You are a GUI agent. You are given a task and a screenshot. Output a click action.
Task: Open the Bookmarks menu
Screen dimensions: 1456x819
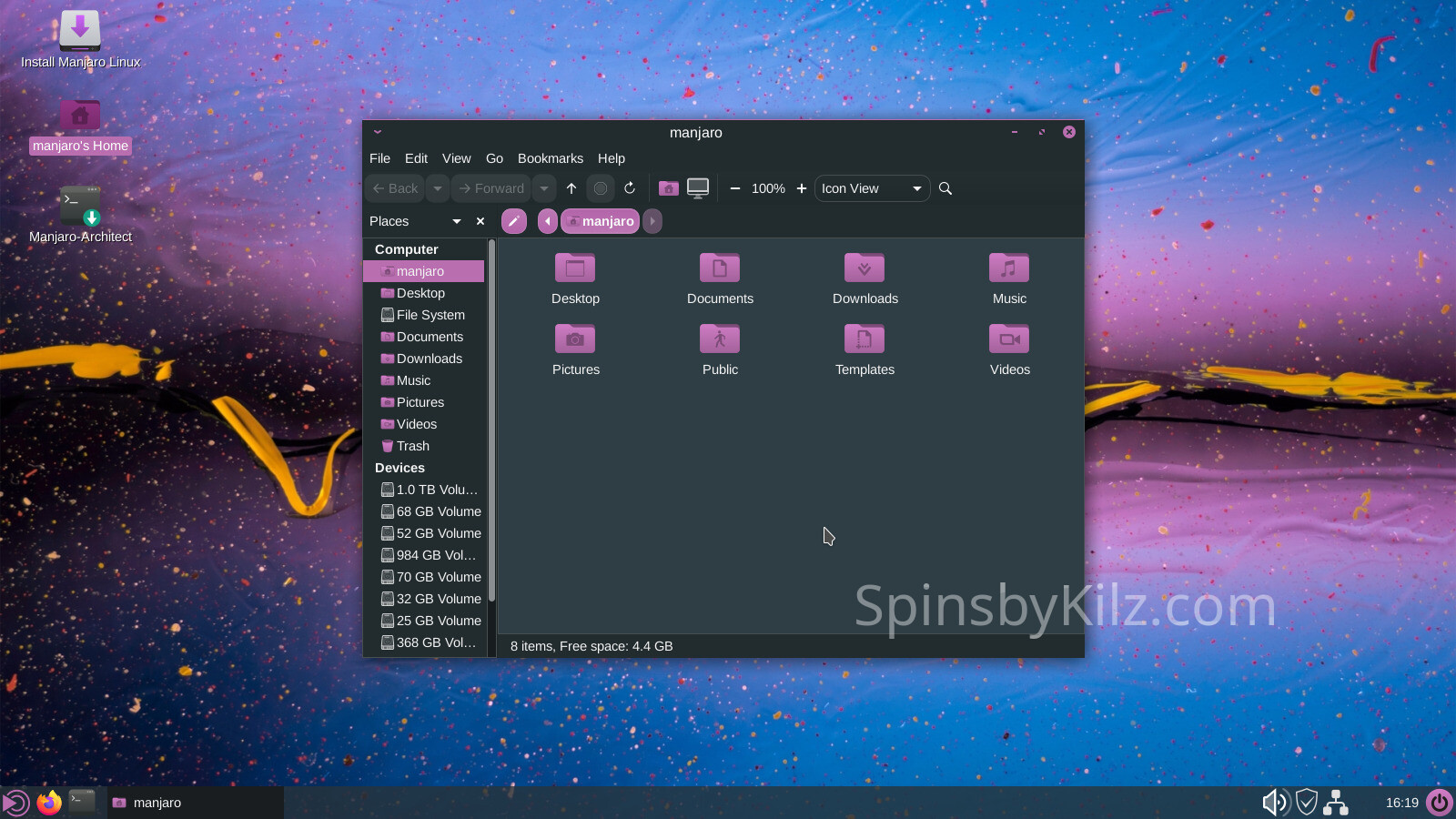[550, 158]
